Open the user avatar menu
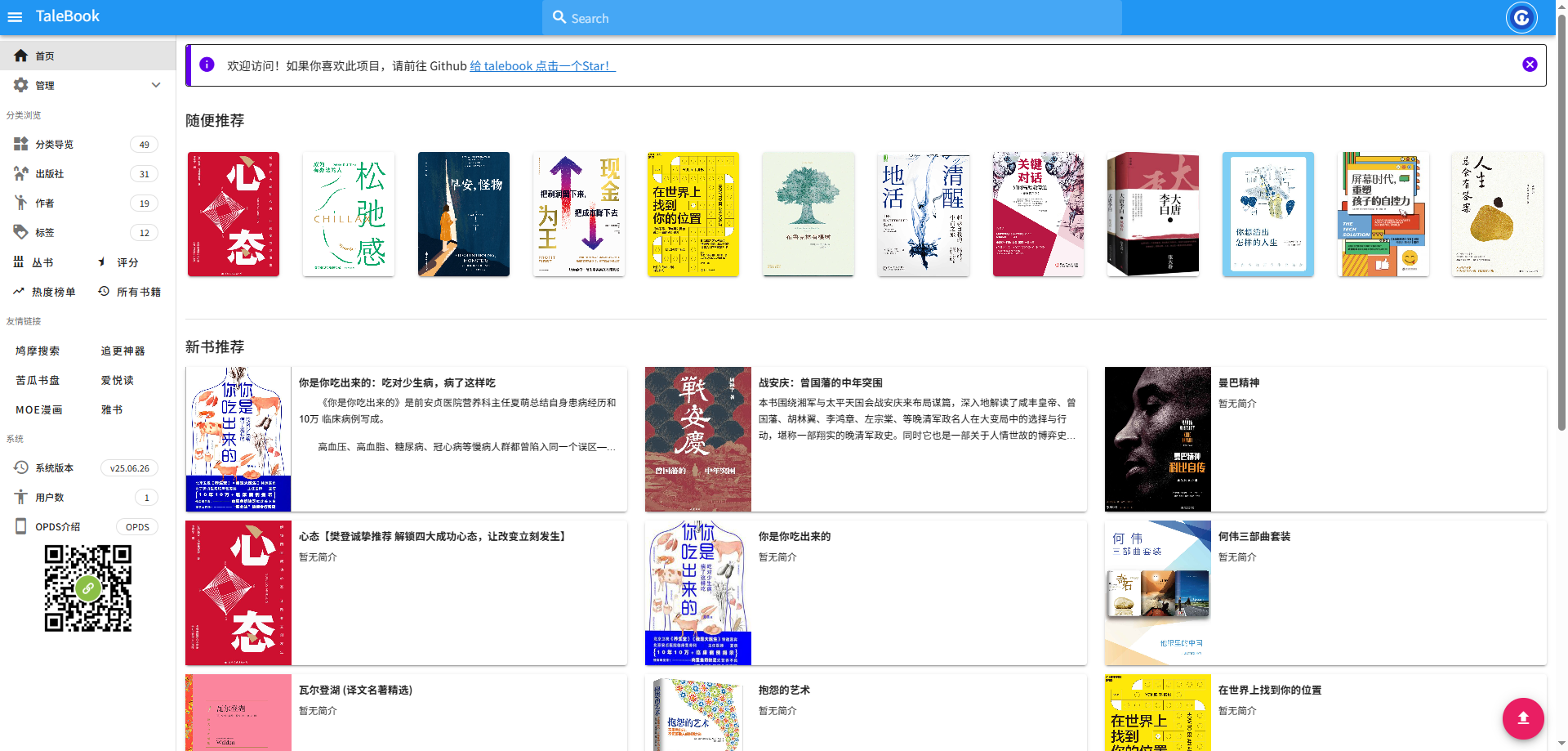The image size is (1568, 751). pyautogui.click(x=1521, y=17)
